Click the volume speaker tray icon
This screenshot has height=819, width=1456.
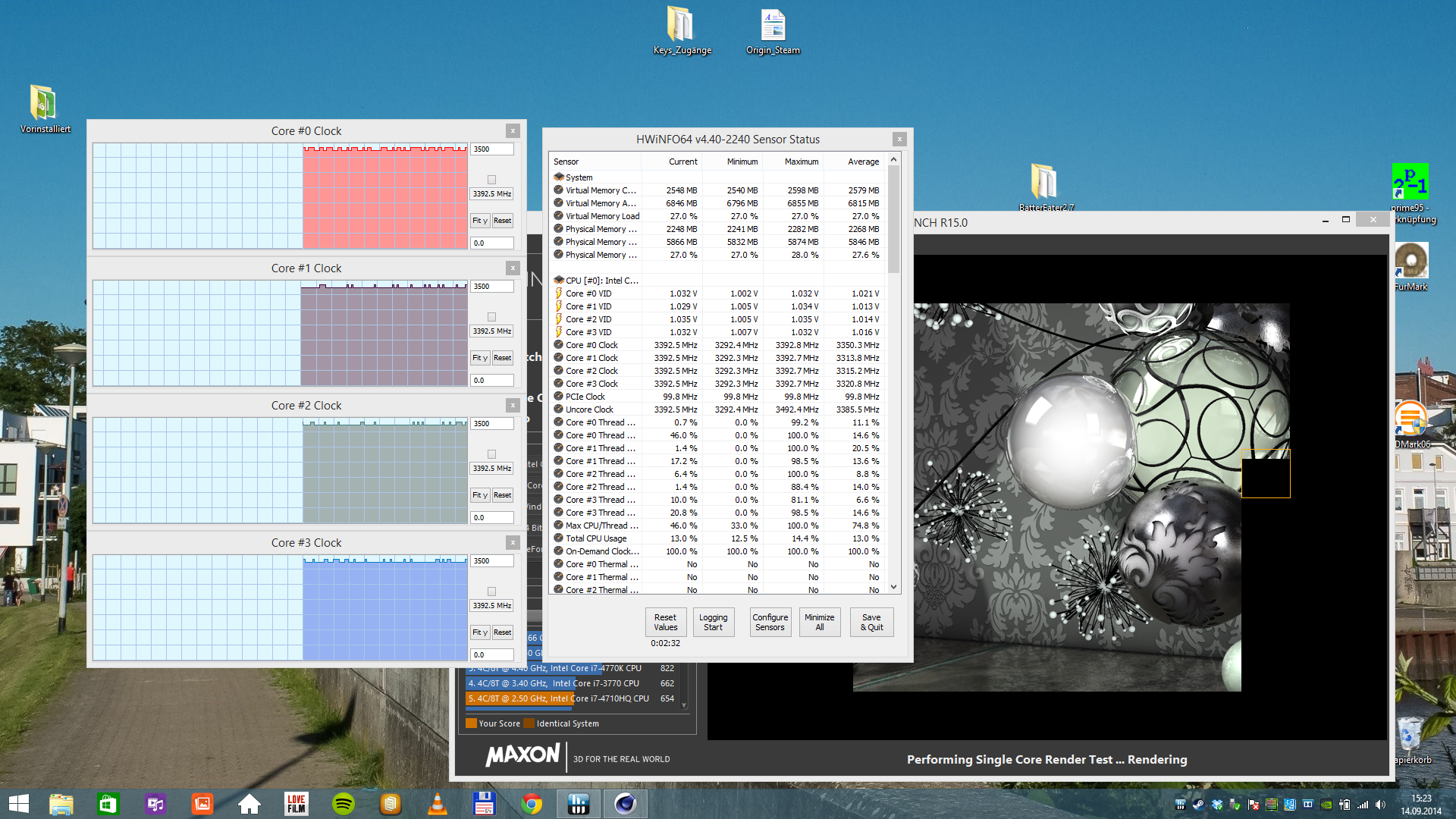pyautogui.click(x=1380, y=805)
